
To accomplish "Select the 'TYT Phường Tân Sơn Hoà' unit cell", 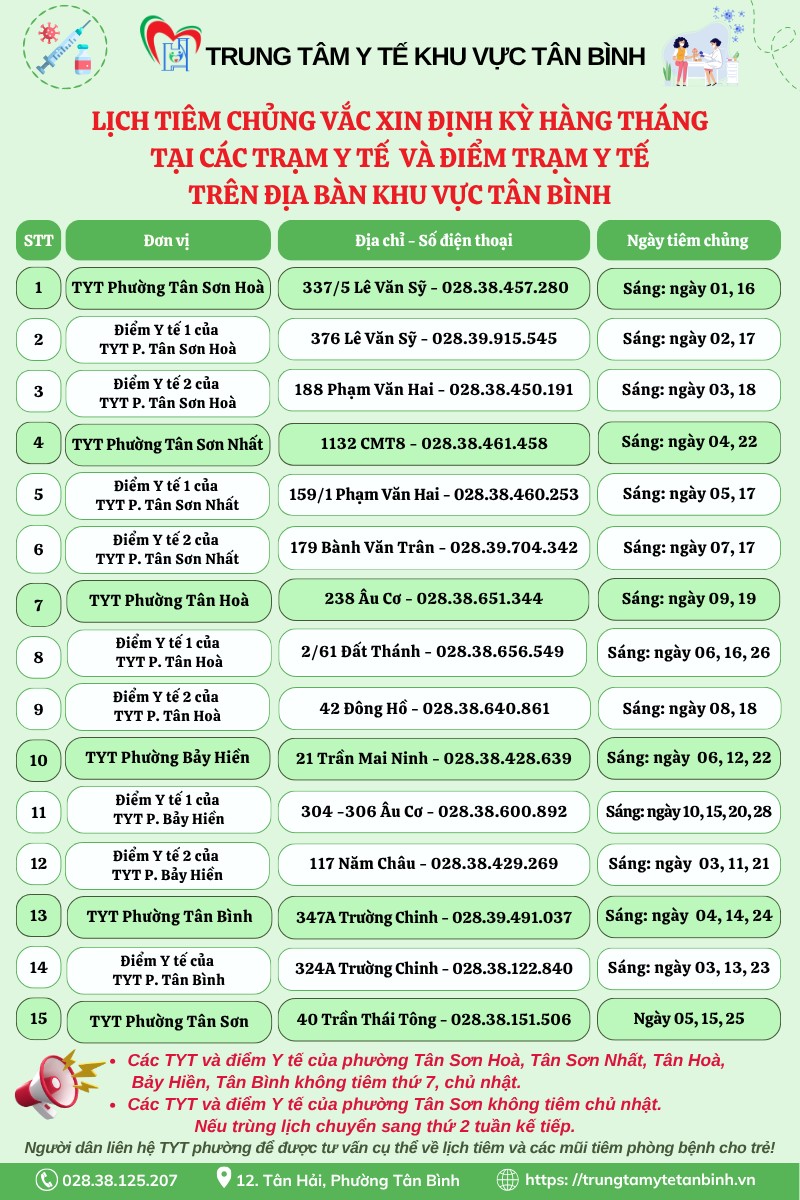I will (167, 288).
